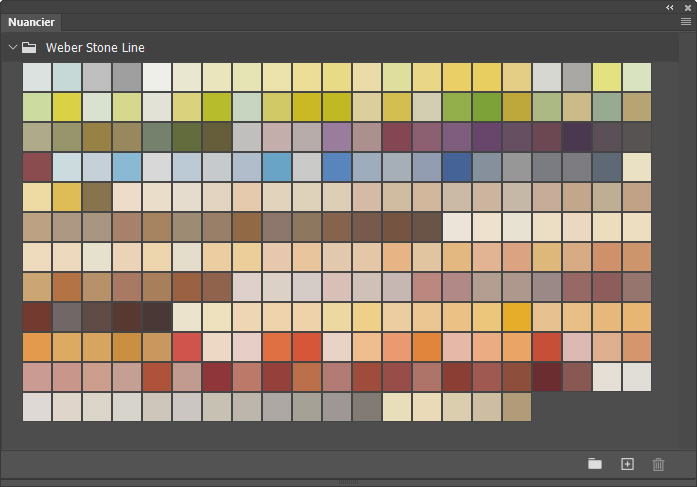This screenshot has height=487, width=697.
Task: Pick the last tan swatch in bottom row
Action: [x=517, y=407]
